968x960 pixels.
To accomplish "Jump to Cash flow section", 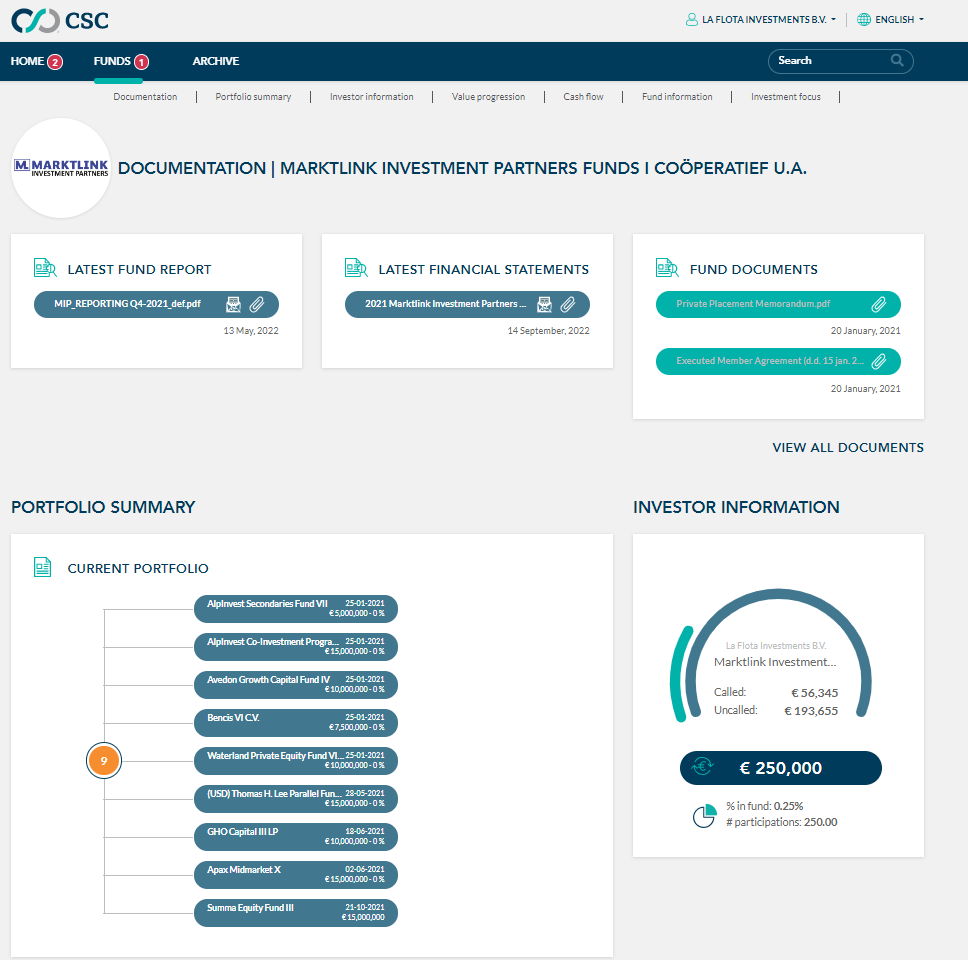I will point(583,97).
